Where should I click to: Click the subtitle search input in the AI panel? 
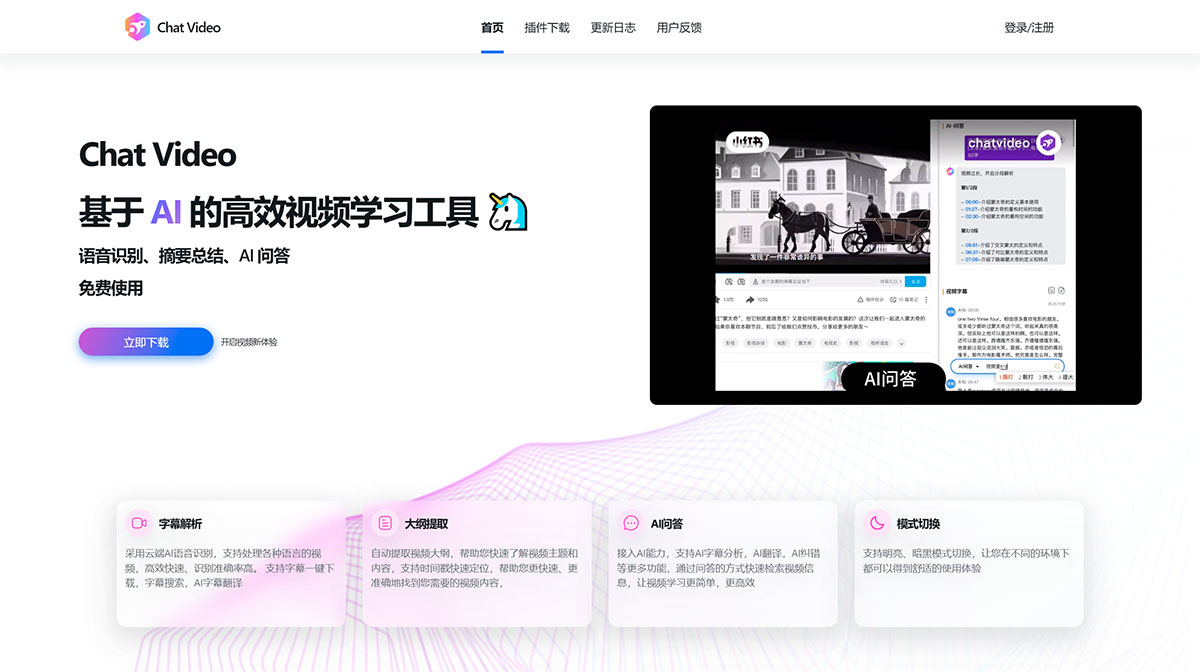1014,366
